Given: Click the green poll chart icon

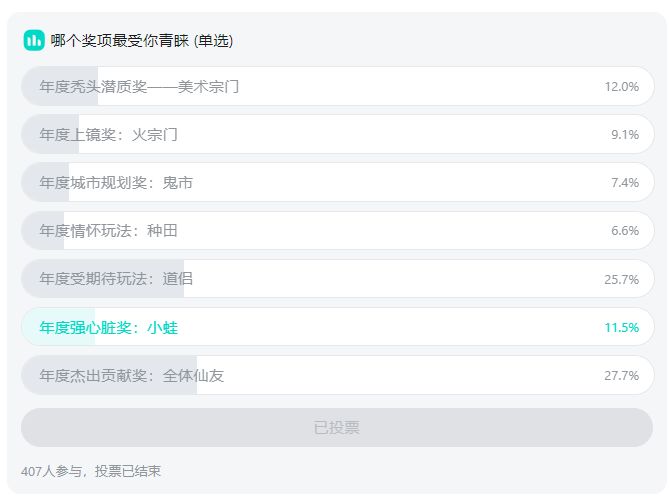Looking at the screenshot, I should [34, 40].
